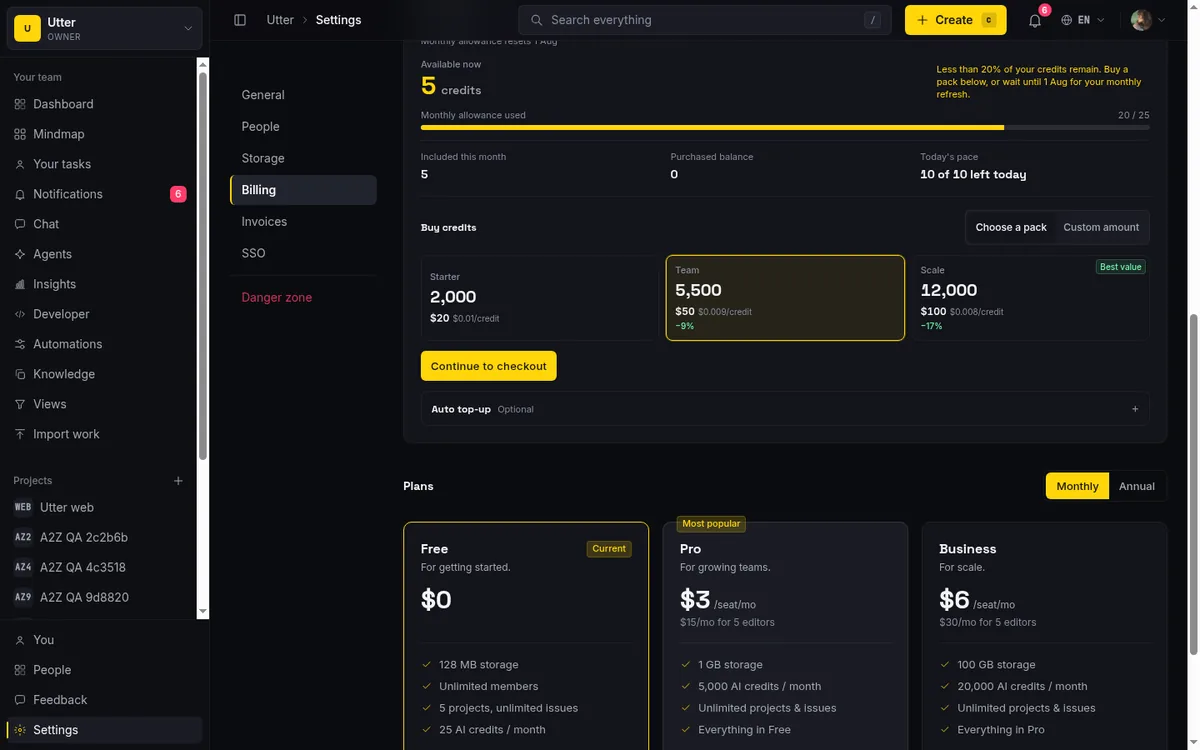The image size is (1200, 750).
Task: Click the Best value badge
Action: 1121,267
